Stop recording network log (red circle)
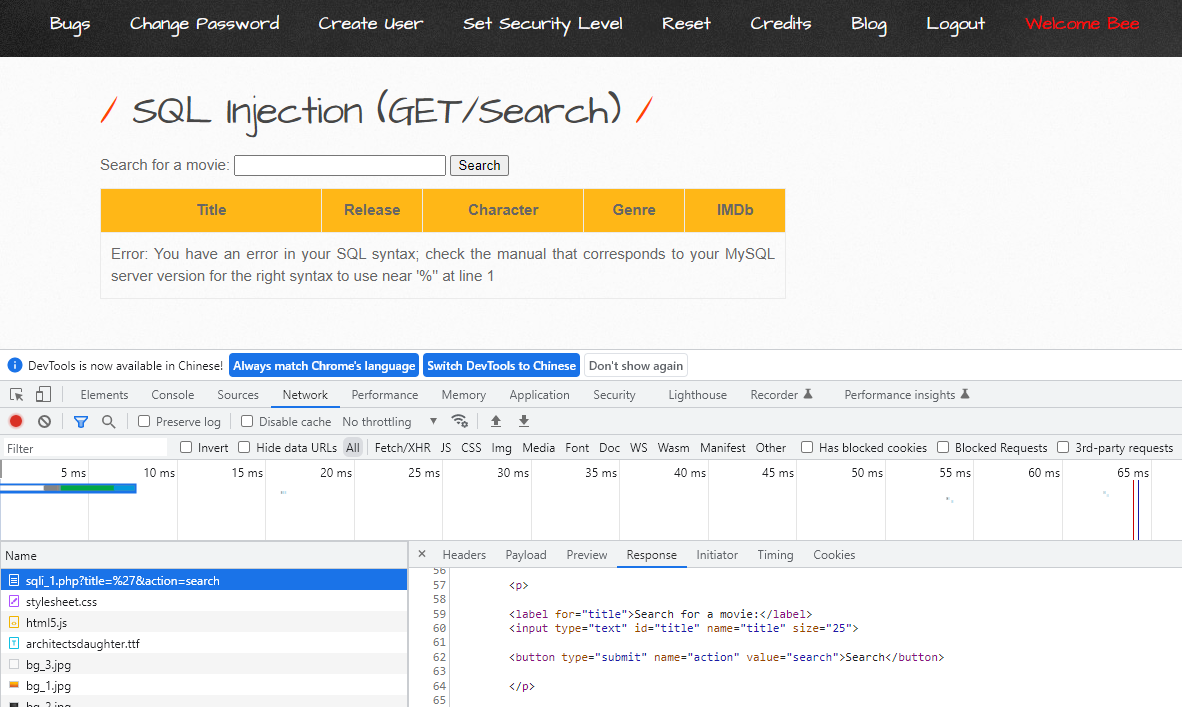 point(16,421)
